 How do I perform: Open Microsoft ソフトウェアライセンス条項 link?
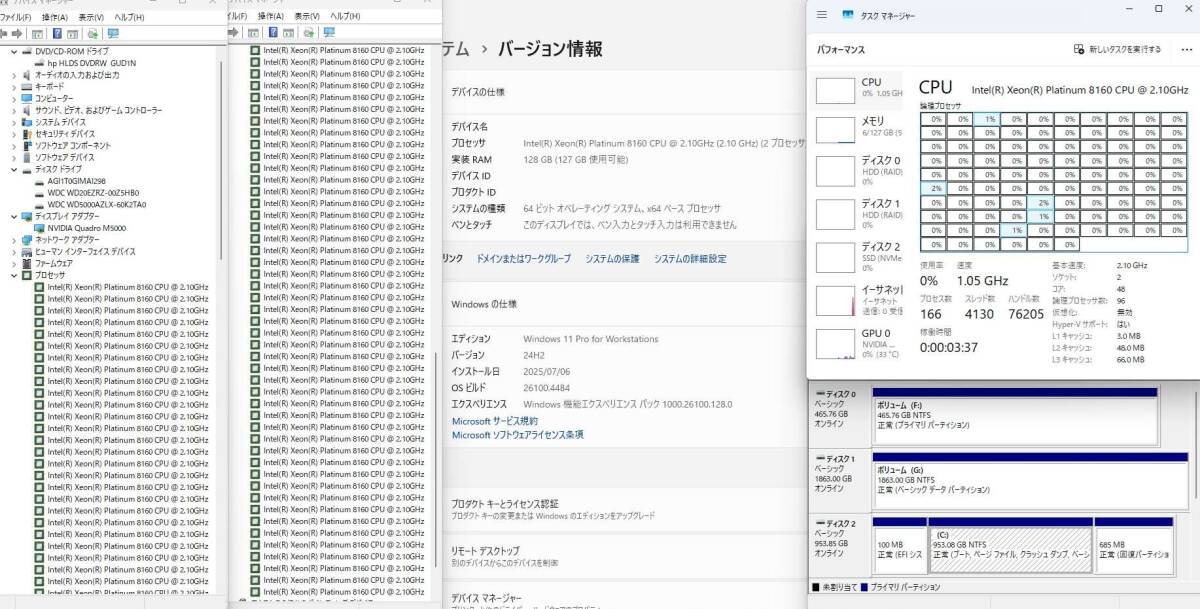(518, 435)
